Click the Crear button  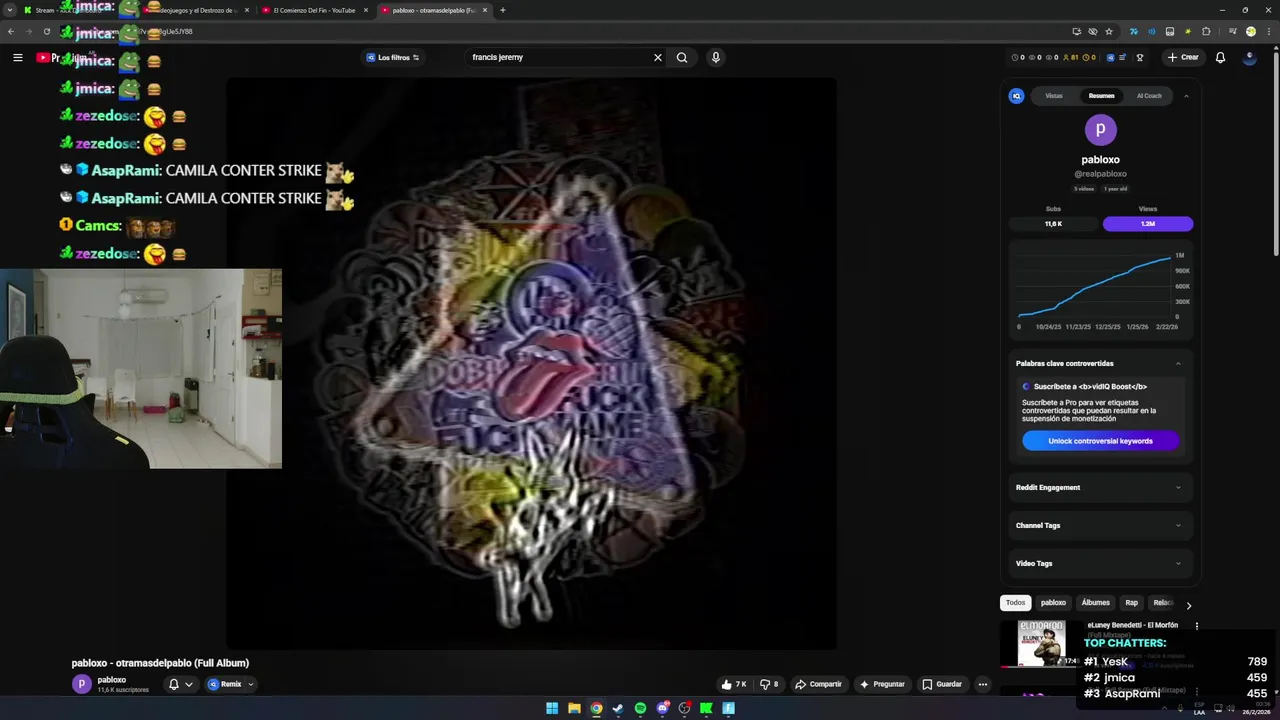[x=1182, y=57]
